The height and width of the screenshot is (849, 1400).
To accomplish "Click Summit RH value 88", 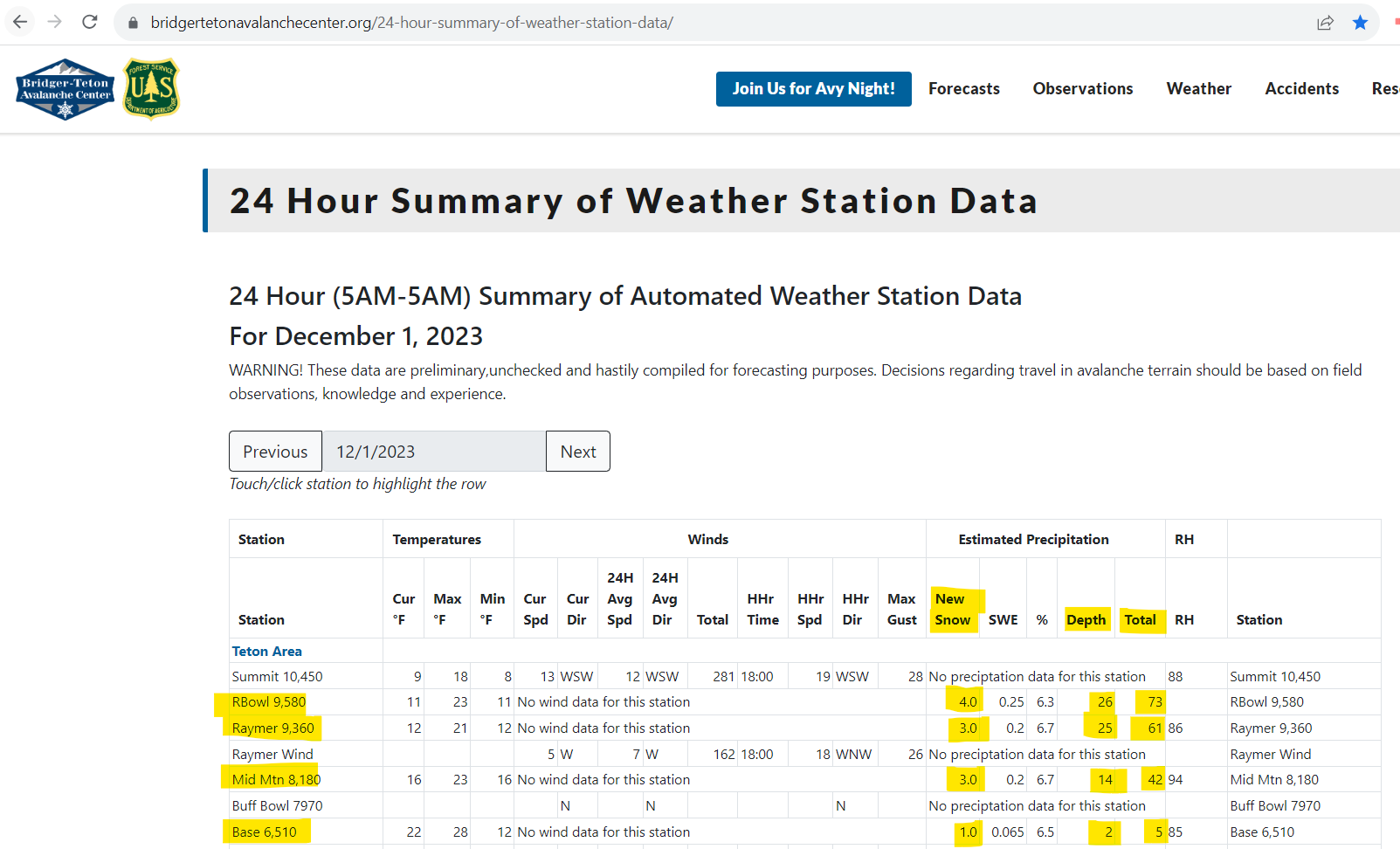I will [1176, 677].
